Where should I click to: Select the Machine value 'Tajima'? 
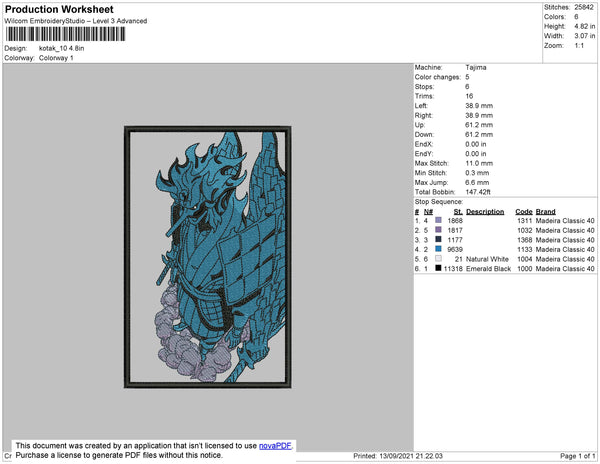[476, 67]
